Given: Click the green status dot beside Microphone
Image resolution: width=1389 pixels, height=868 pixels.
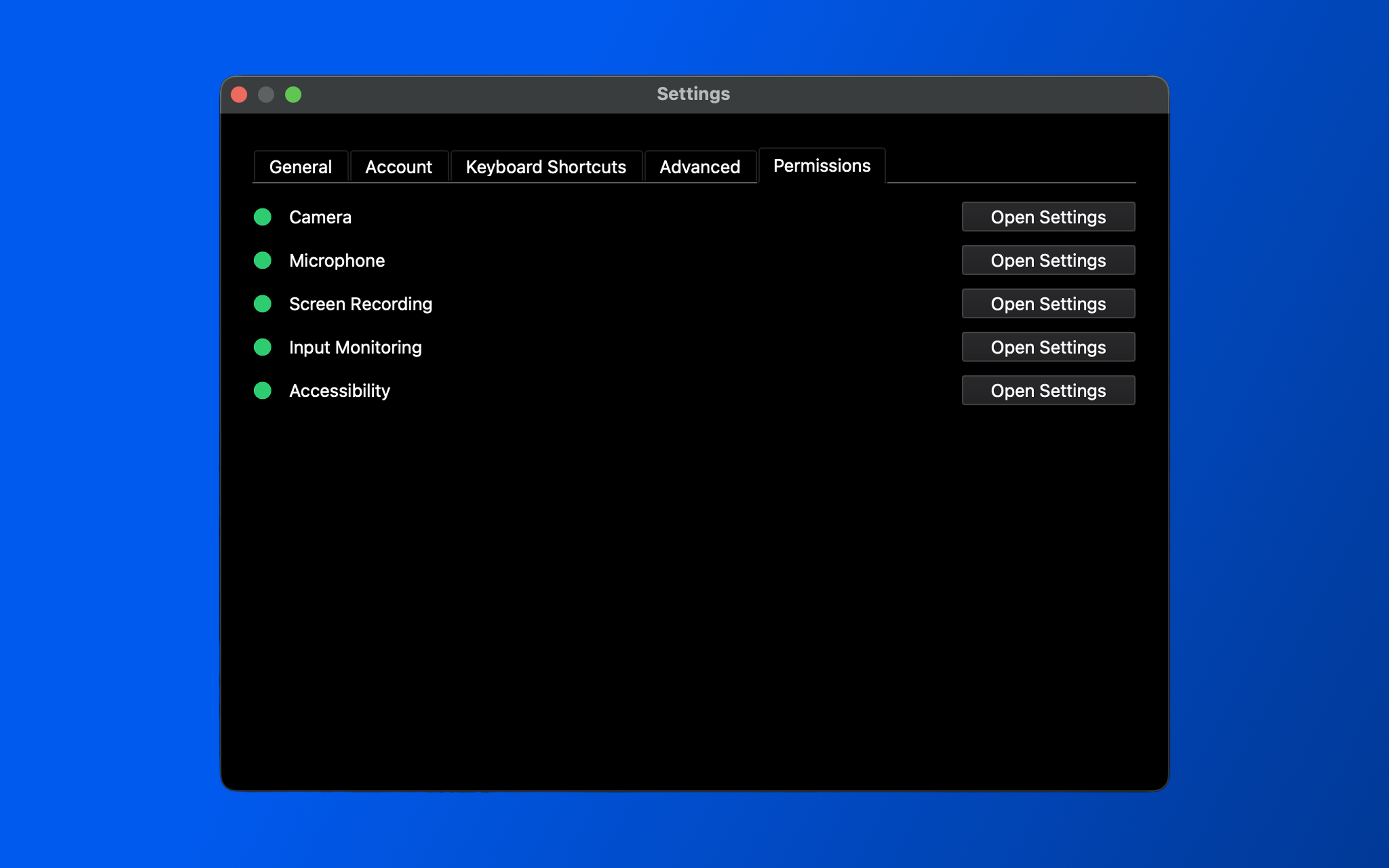Looking at the screenshot, I should (x=263, y=261).
